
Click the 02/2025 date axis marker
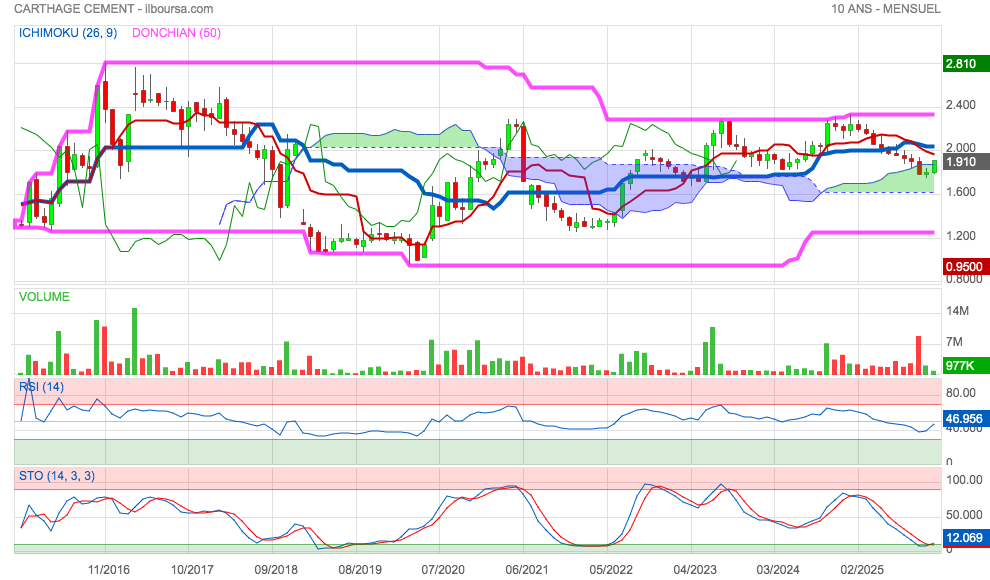tap(862, 569)
